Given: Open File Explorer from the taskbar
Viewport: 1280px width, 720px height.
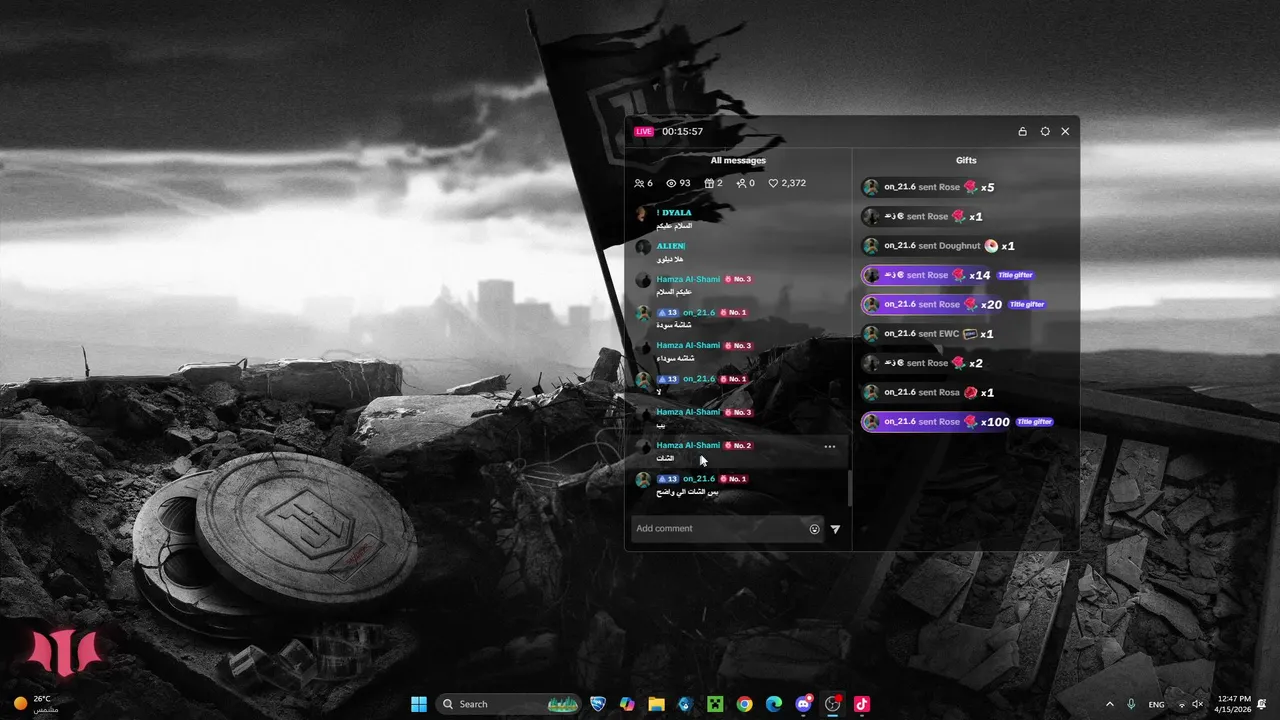Looking at the screenshot, I should pyautogui.click(x=656, y=704).
